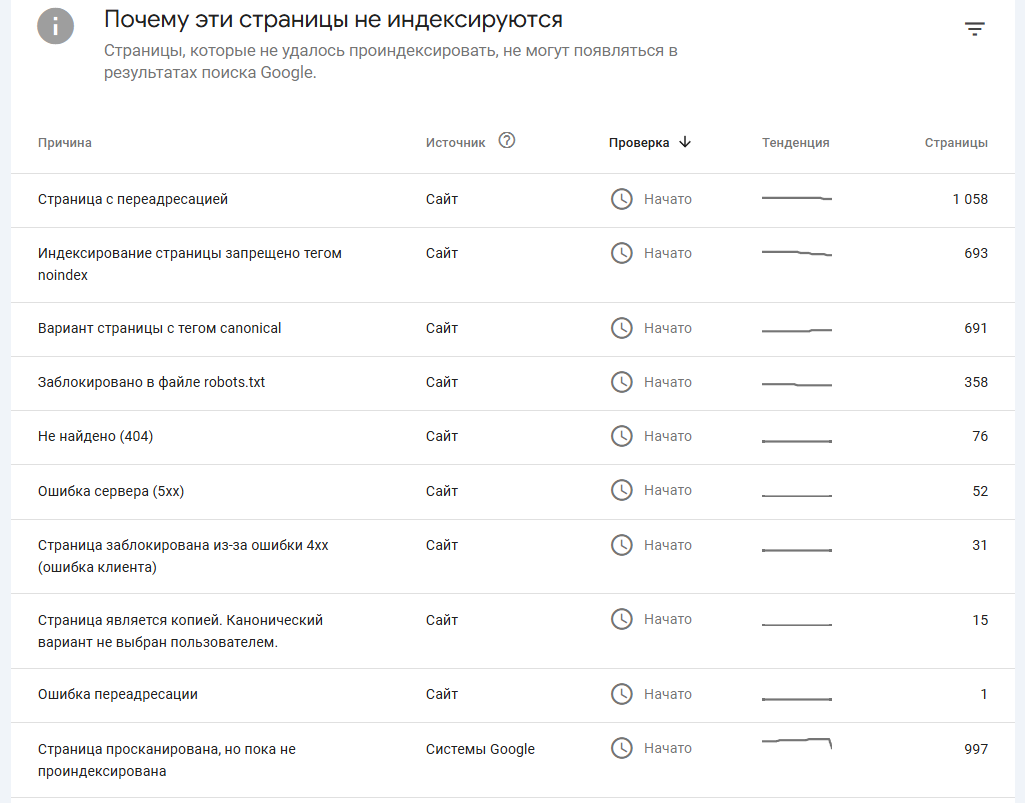Click the clock icon in the noindex row

622,253
